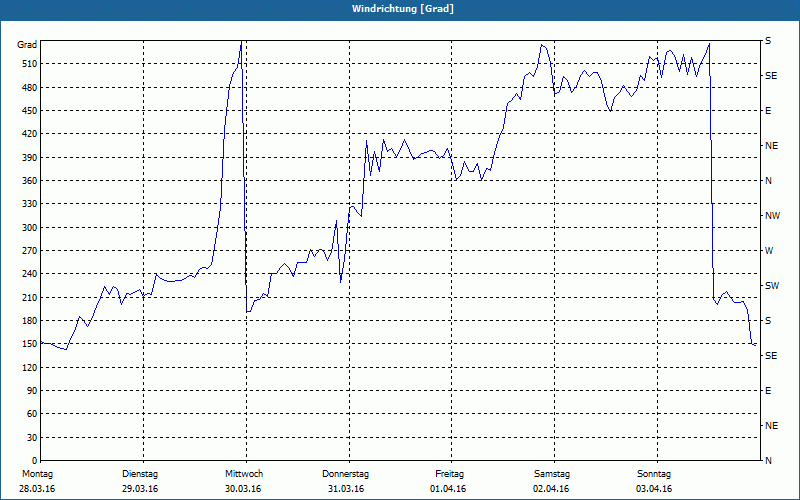Screen dimensions: 800x500
Task: Select the 60 y-axis label
Action: 32,414
